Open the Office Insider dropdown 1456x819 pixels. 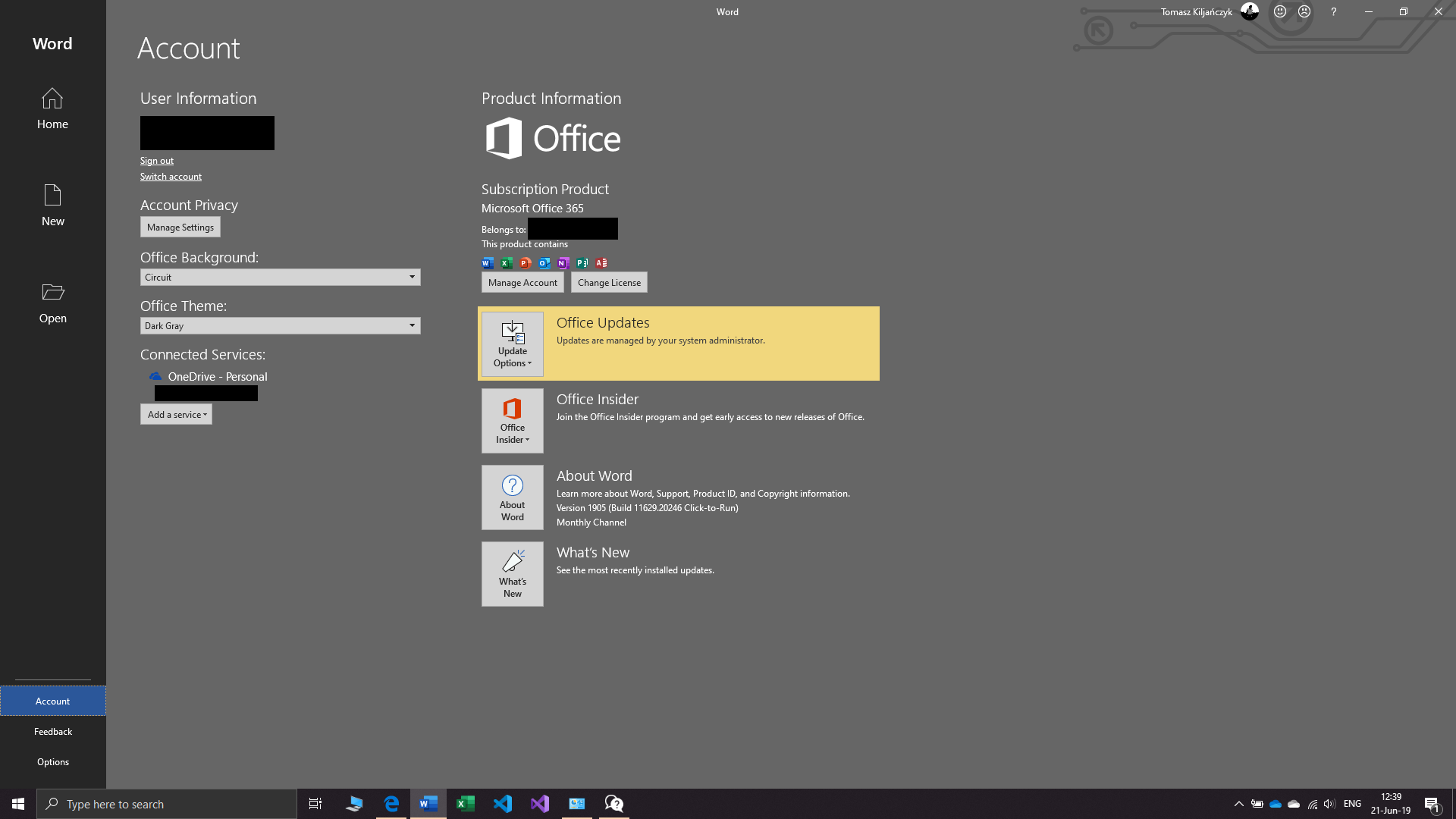[512, 421]
